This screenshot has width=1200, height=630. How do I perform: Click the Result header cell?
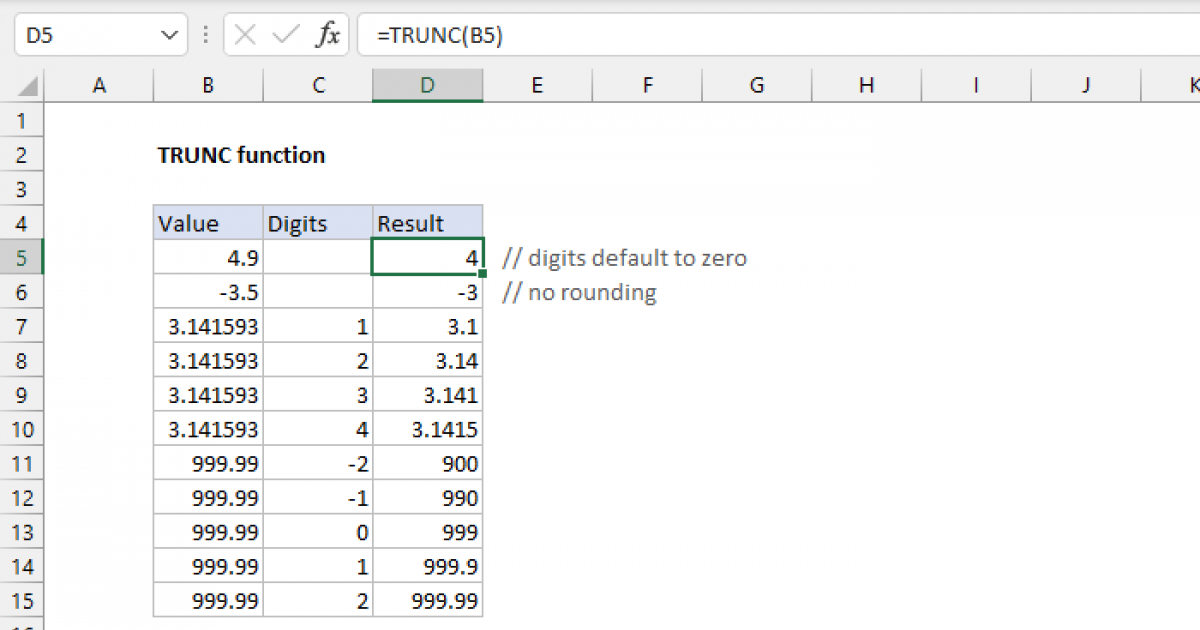pyautogui.click(x=427, y=223)
